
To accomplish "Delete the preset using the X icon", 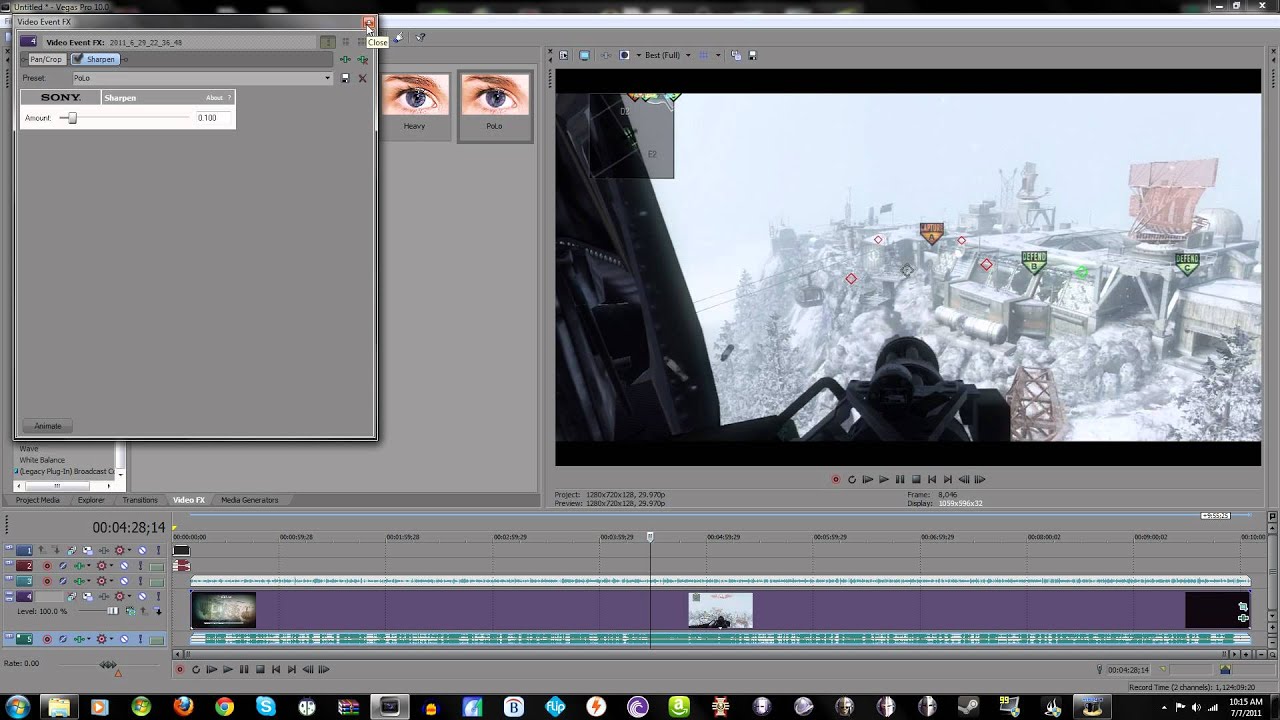I will (362, 78).
